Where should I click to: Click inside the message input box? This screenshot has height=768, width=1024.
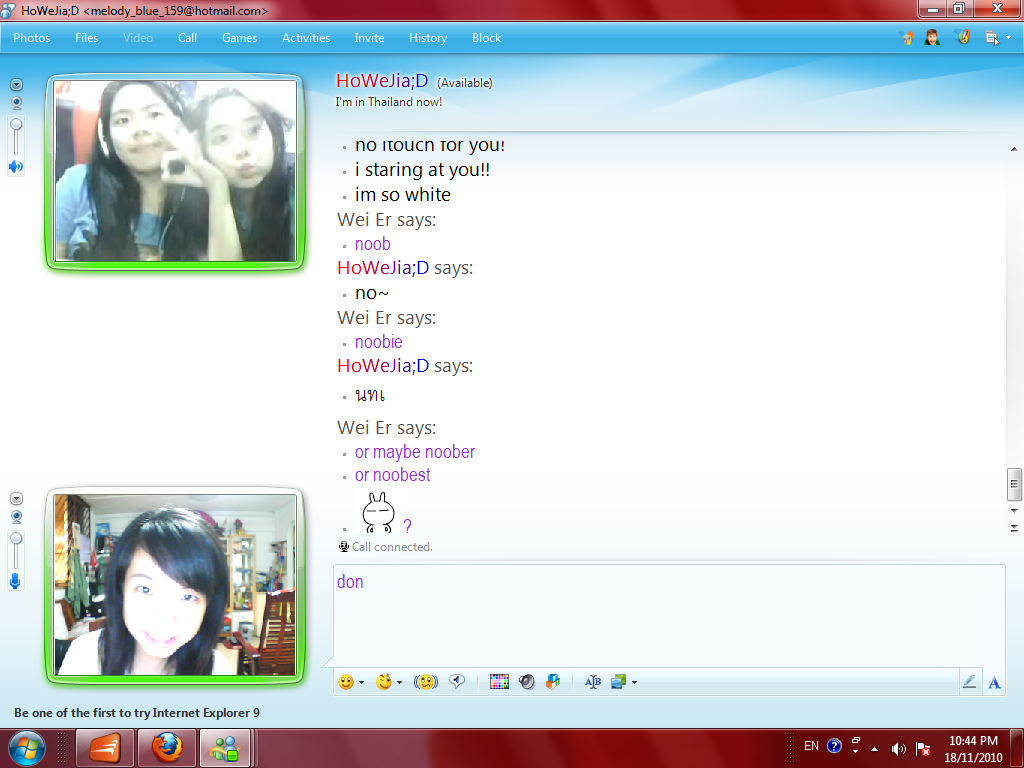(x=669, y=614)
